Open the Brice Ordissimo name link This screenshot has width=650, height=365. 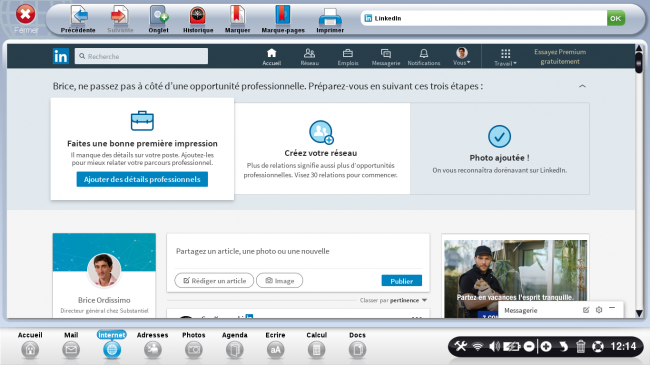pyautogui.click(x=104, y=300)
